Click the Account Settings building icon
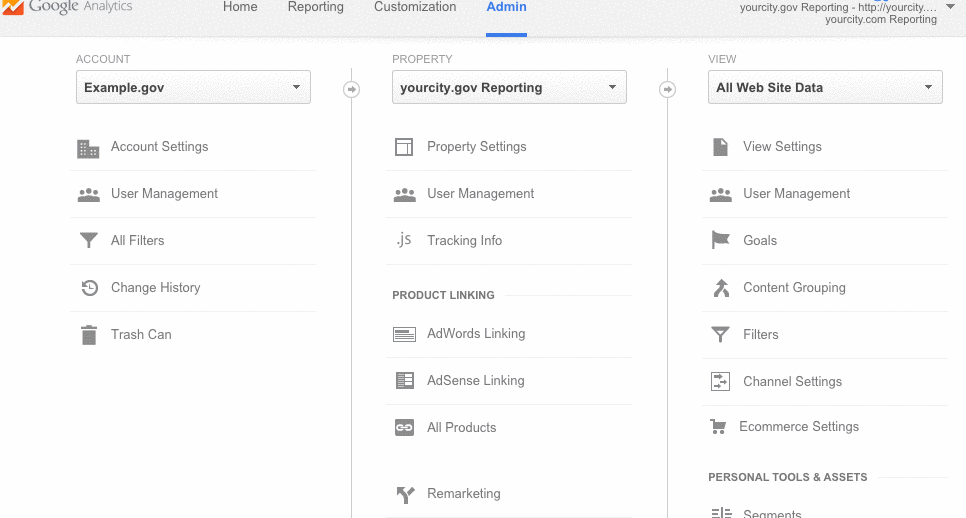 [88, 148]
